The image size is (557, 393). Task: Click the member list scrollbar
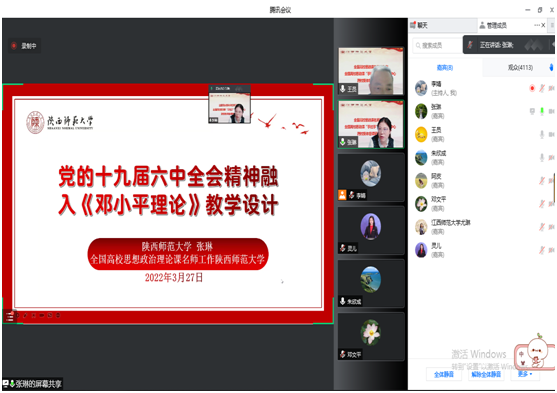coord(554,188)
